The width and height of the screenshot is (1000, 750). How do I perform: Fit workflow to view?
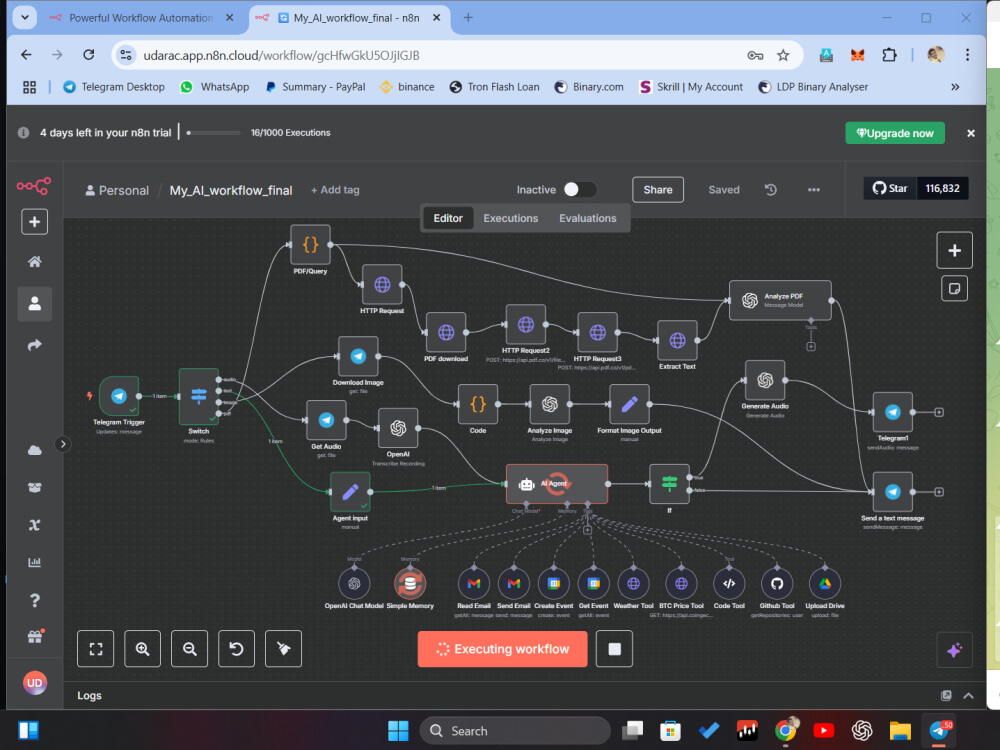click(x=96, y=649)
